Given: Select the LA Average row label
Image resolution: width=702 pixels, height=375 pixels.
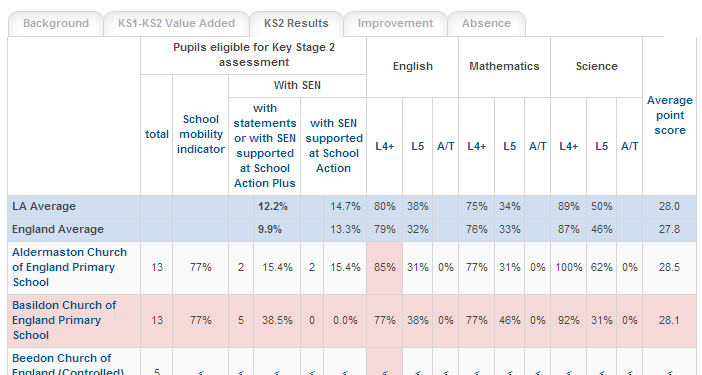Looking at the screenshot, I should point(44,206).
